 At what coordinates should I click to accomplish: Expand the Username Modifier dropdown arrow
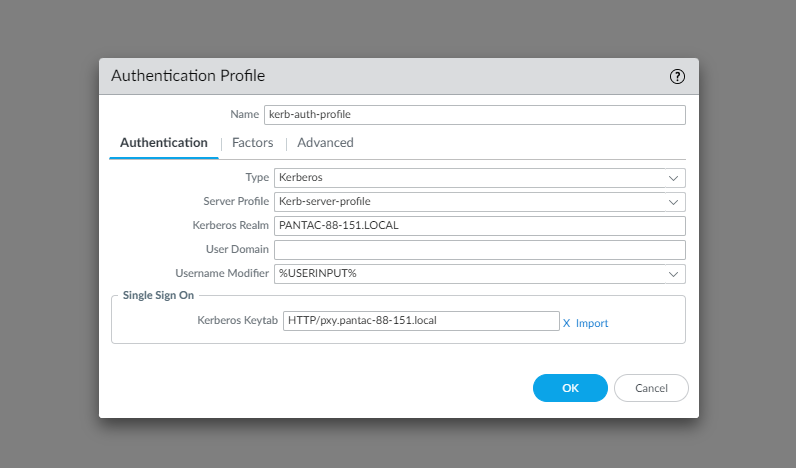click(x=674, y=274)
